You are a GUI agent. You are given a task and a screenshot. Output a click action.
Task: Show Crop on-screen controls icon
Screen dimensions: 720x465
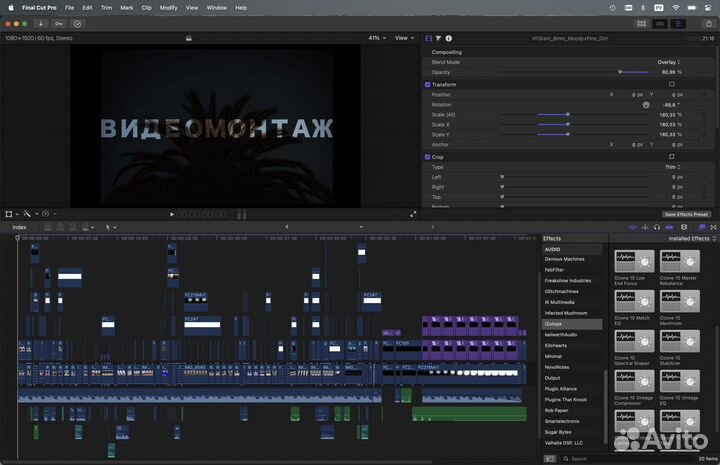point(671,157)
